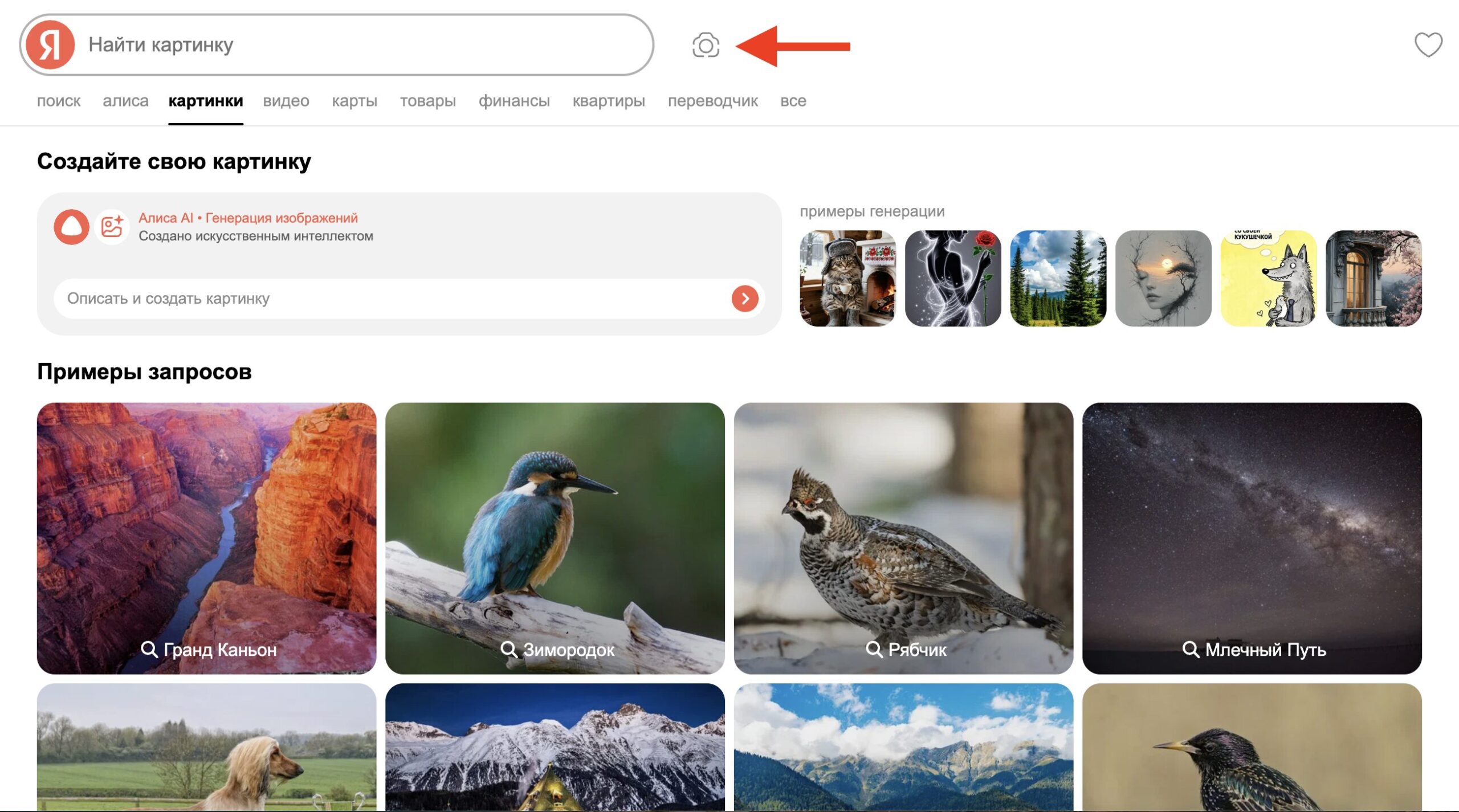Expand the все services menu

coord(793,101)
